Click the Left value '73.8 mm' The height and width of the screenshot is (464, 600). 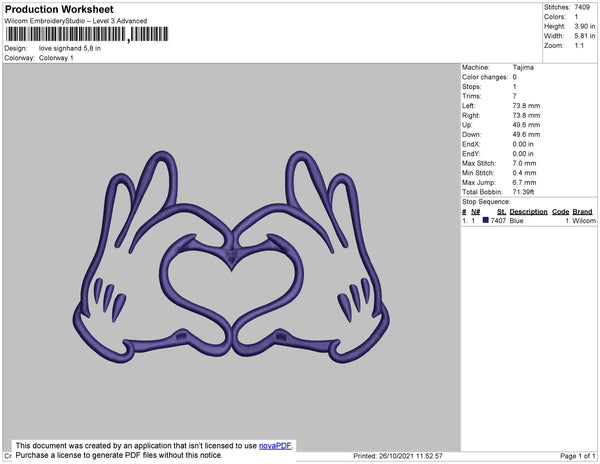tap(526, 106)
